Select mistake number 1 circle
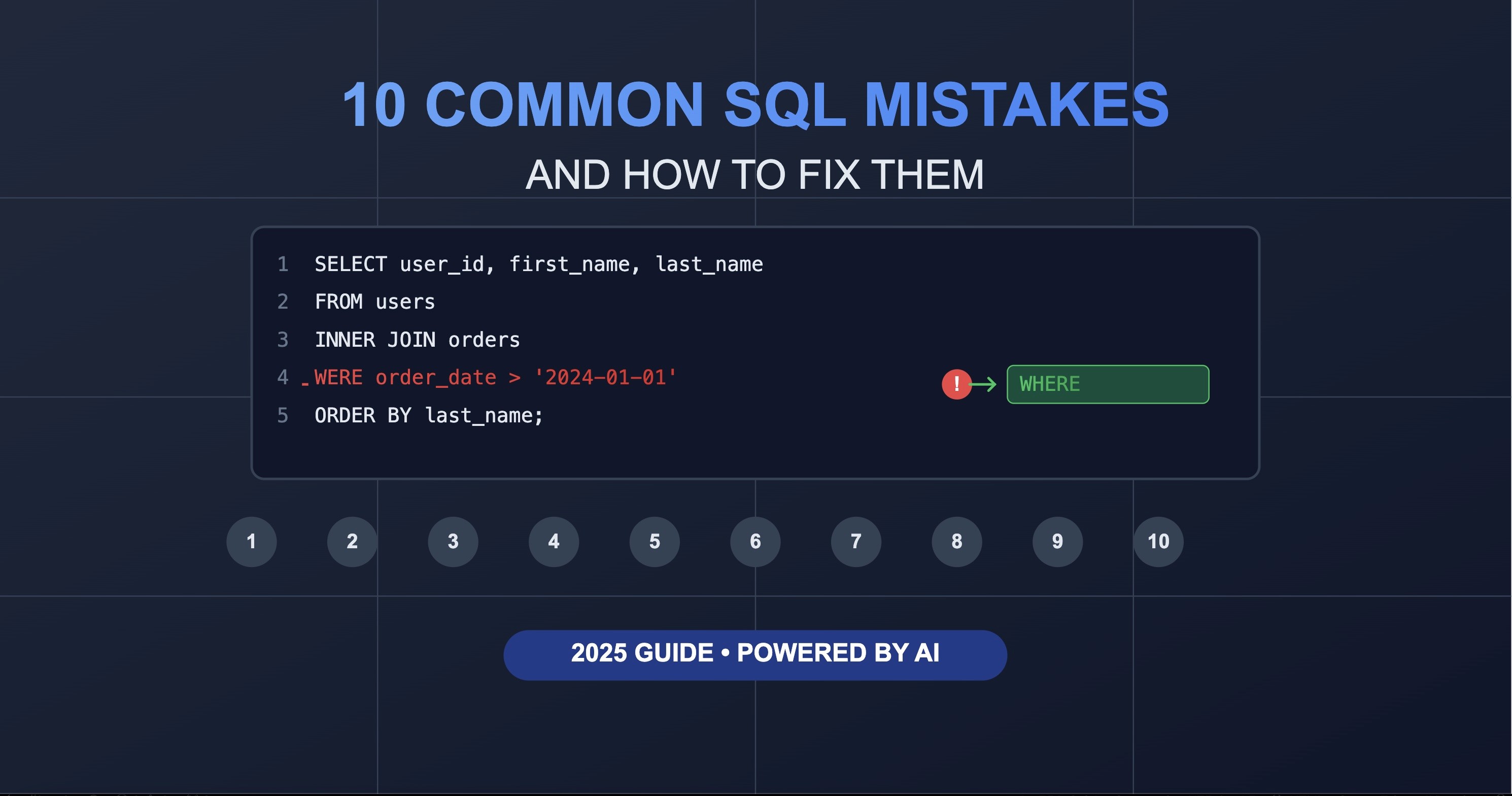This screenshot has width=1512, height=796. (x=252, y=541)
